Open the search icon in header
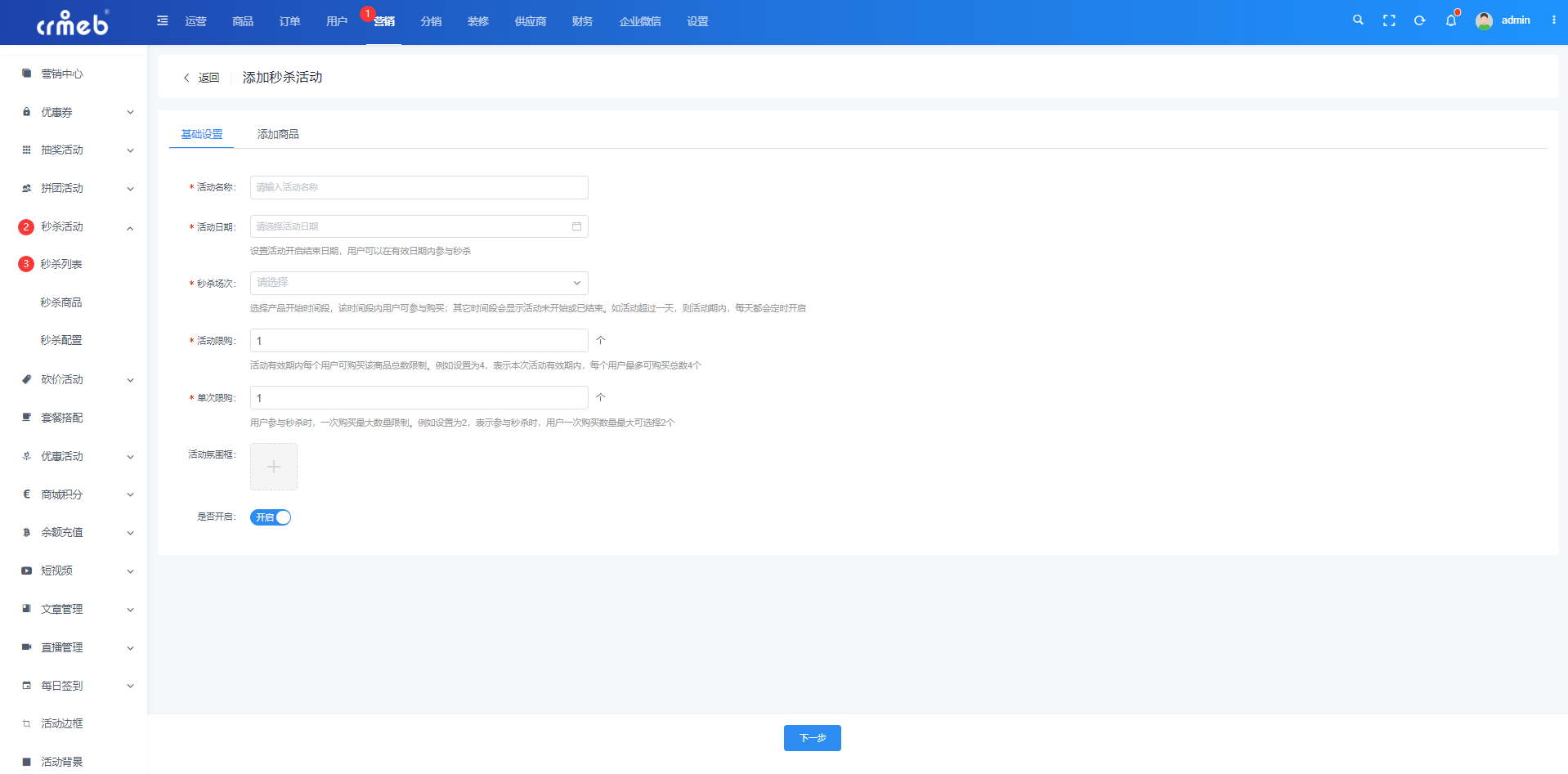1568x774 pixels. pos(1358,20)
